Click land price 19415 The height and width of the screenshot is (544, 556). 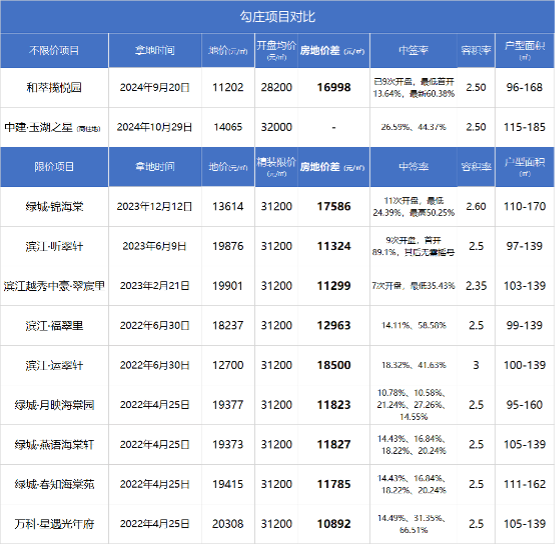(228, 484)
